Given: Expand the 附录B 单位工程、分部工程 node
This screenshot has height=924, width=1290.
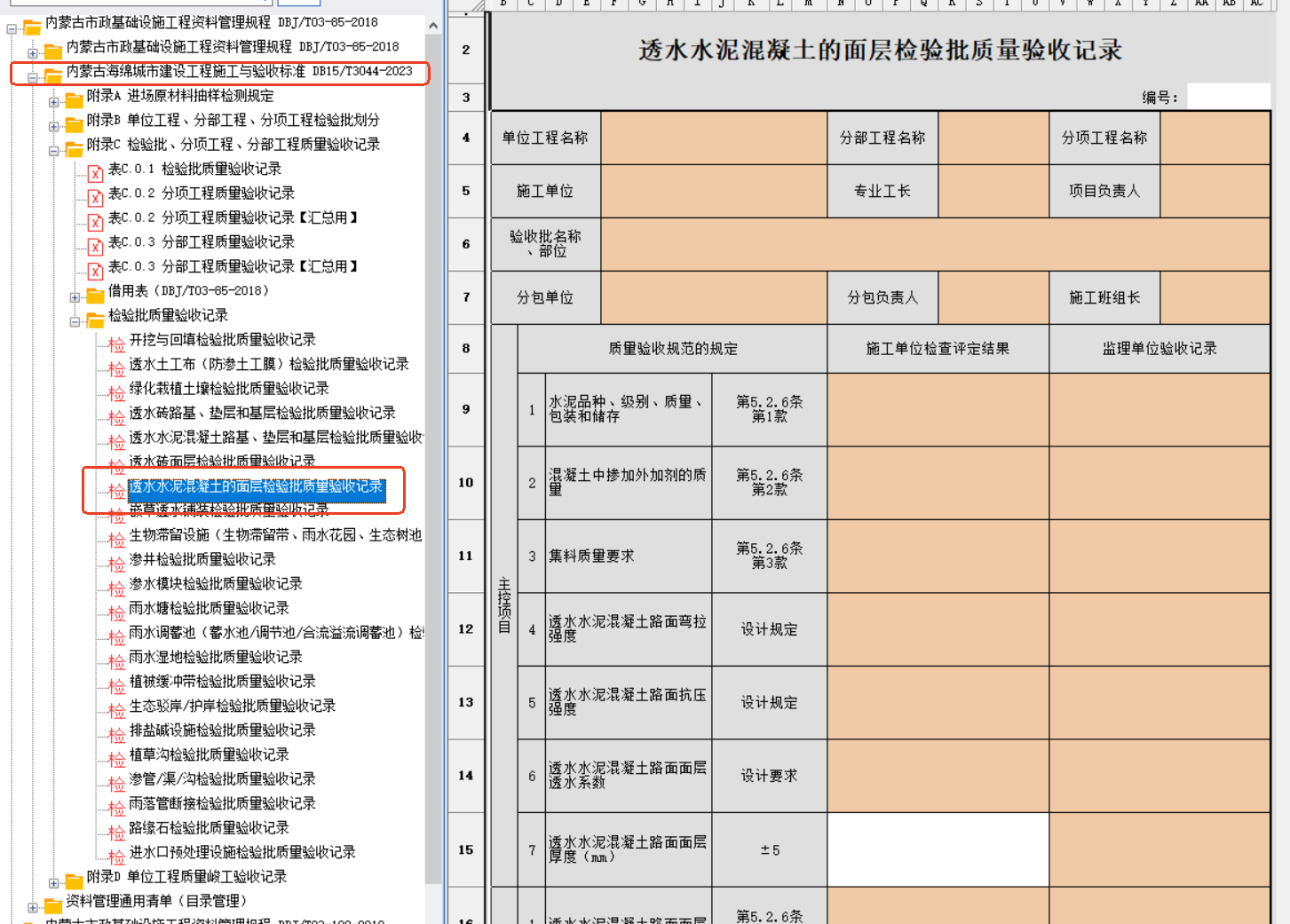Looking at the screenshot, I should (54, 127).
